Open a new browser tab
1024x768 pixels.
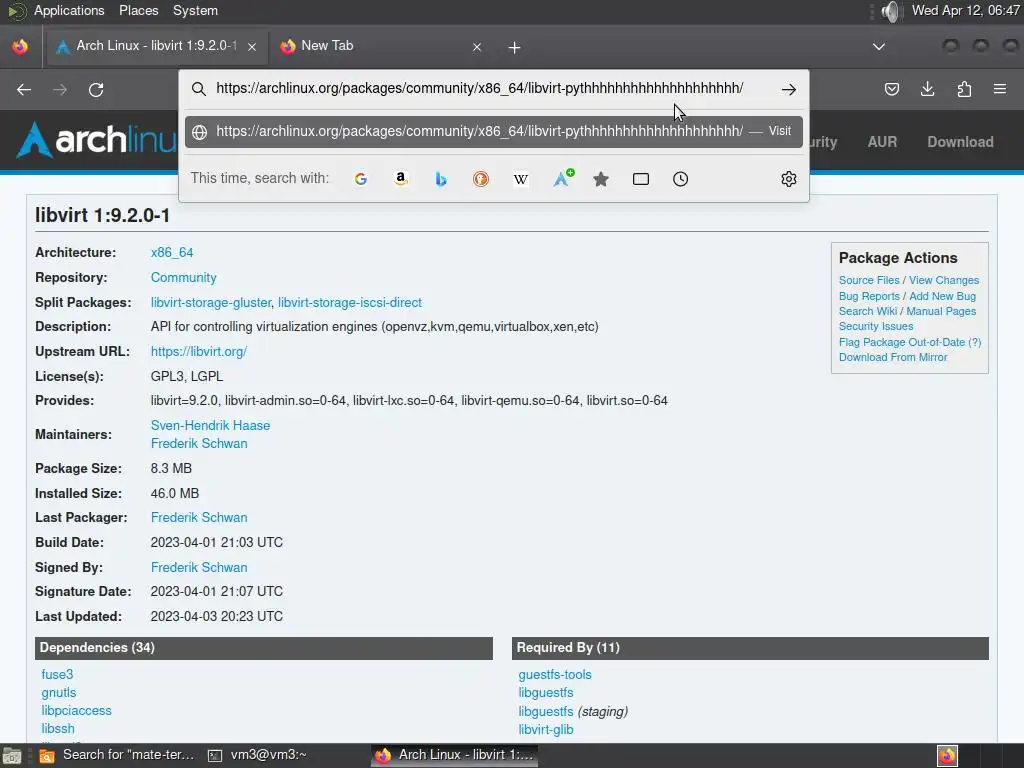click(x=515, y=48)
